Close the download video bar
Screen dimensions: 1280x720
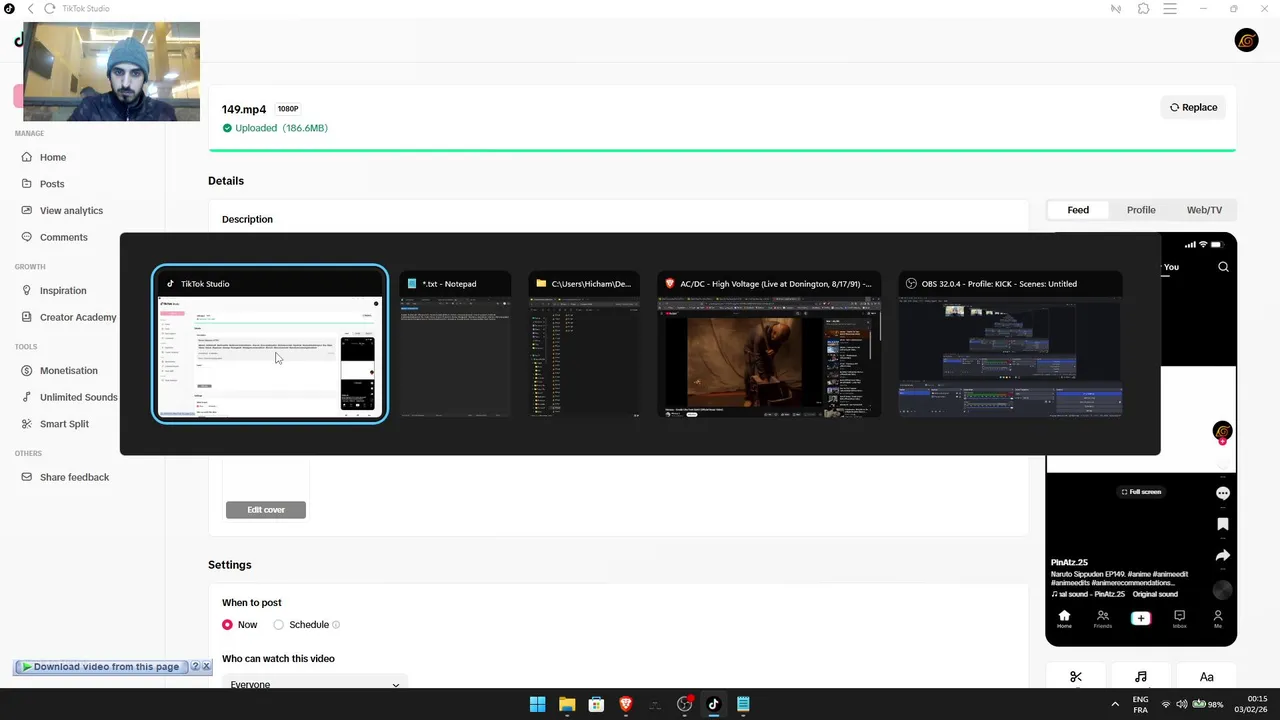pos(206,666)
